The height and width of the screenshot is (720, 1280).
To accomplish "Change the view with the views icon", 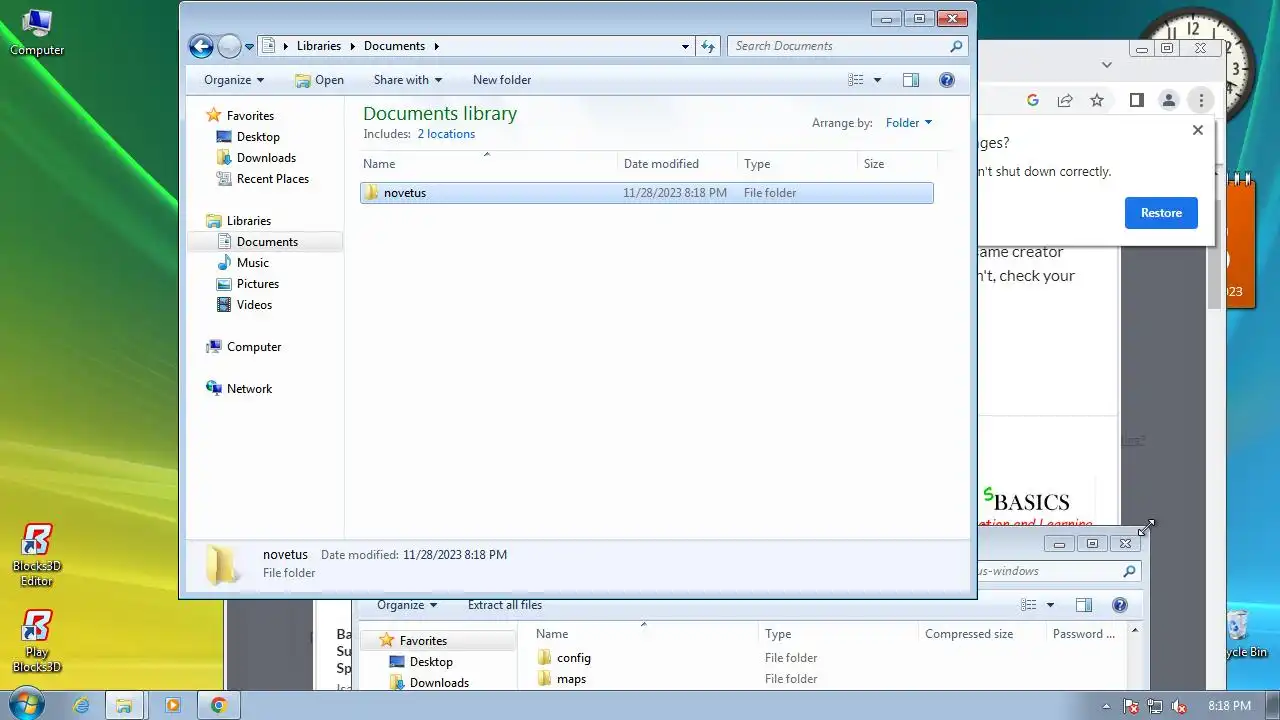I will (856, 80).
